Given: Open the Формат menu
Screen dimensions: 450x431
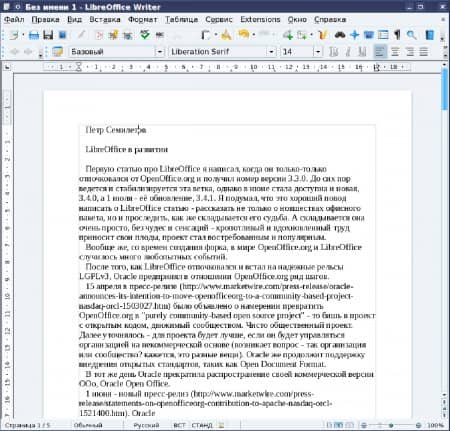Looking at the screenshot, I should (x=143, y=19).
